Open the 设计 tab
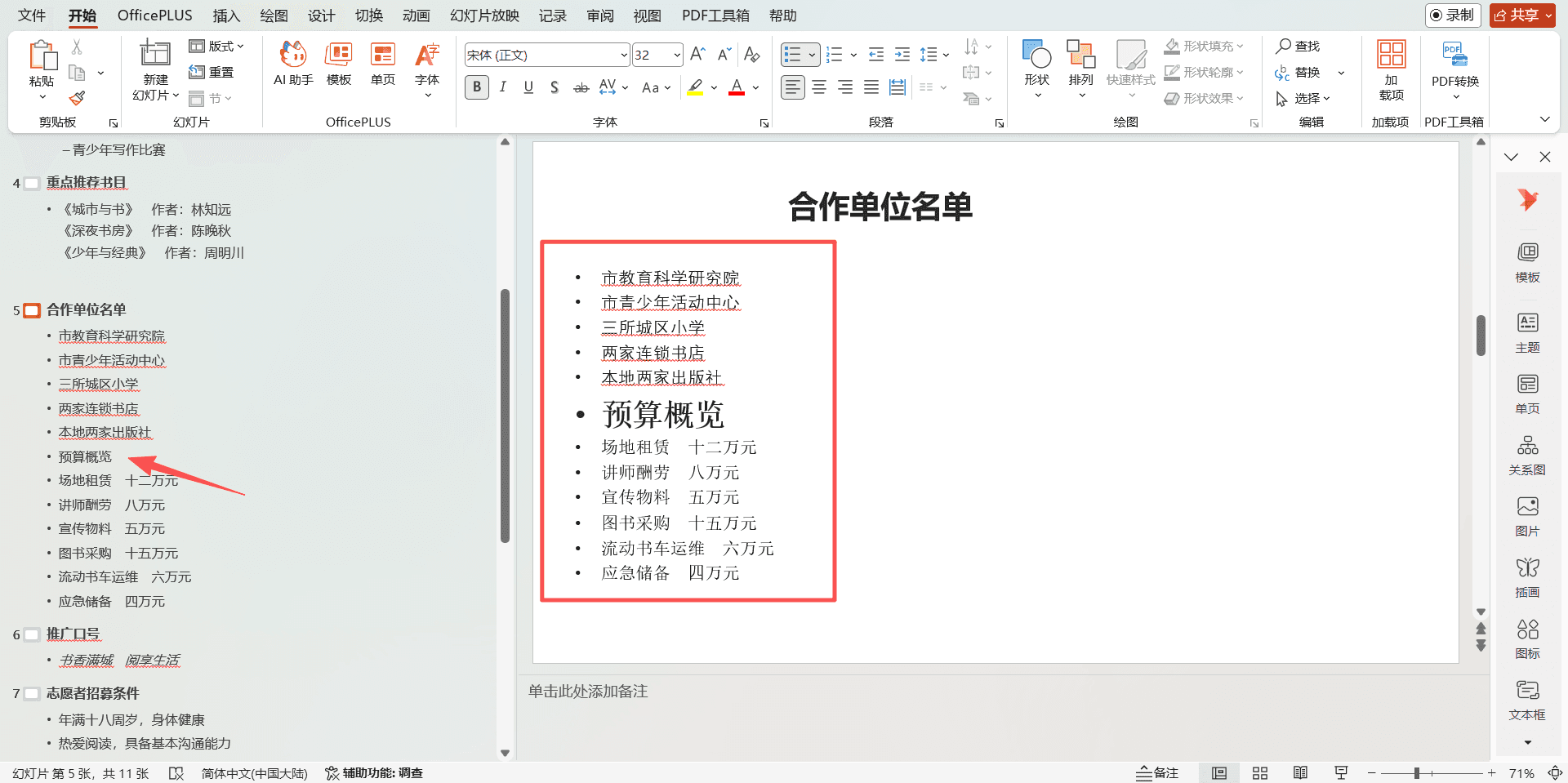The height and width of the screenshot is (783, 1568). tap(321, 16)
